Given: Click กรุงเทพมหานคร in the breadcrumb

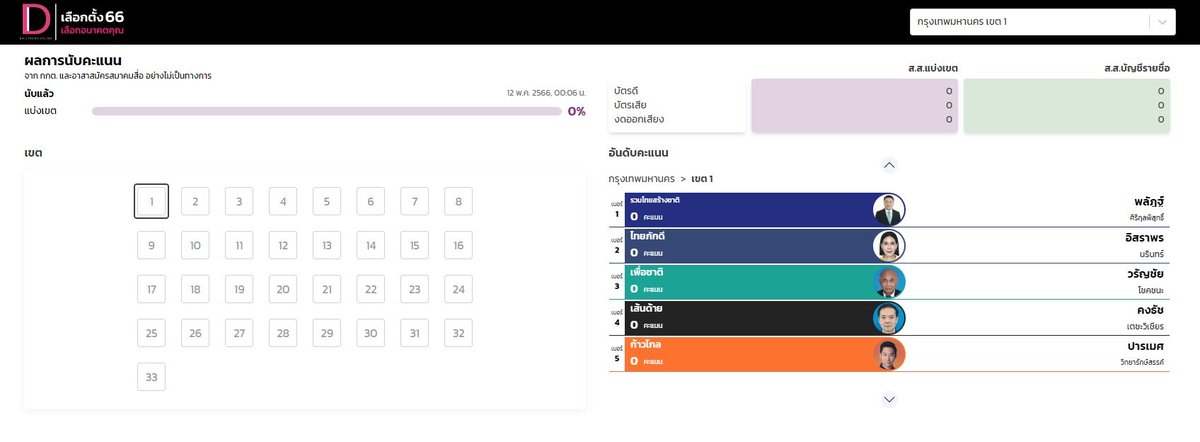Looking at the screenshot, I should coord(641,178).
